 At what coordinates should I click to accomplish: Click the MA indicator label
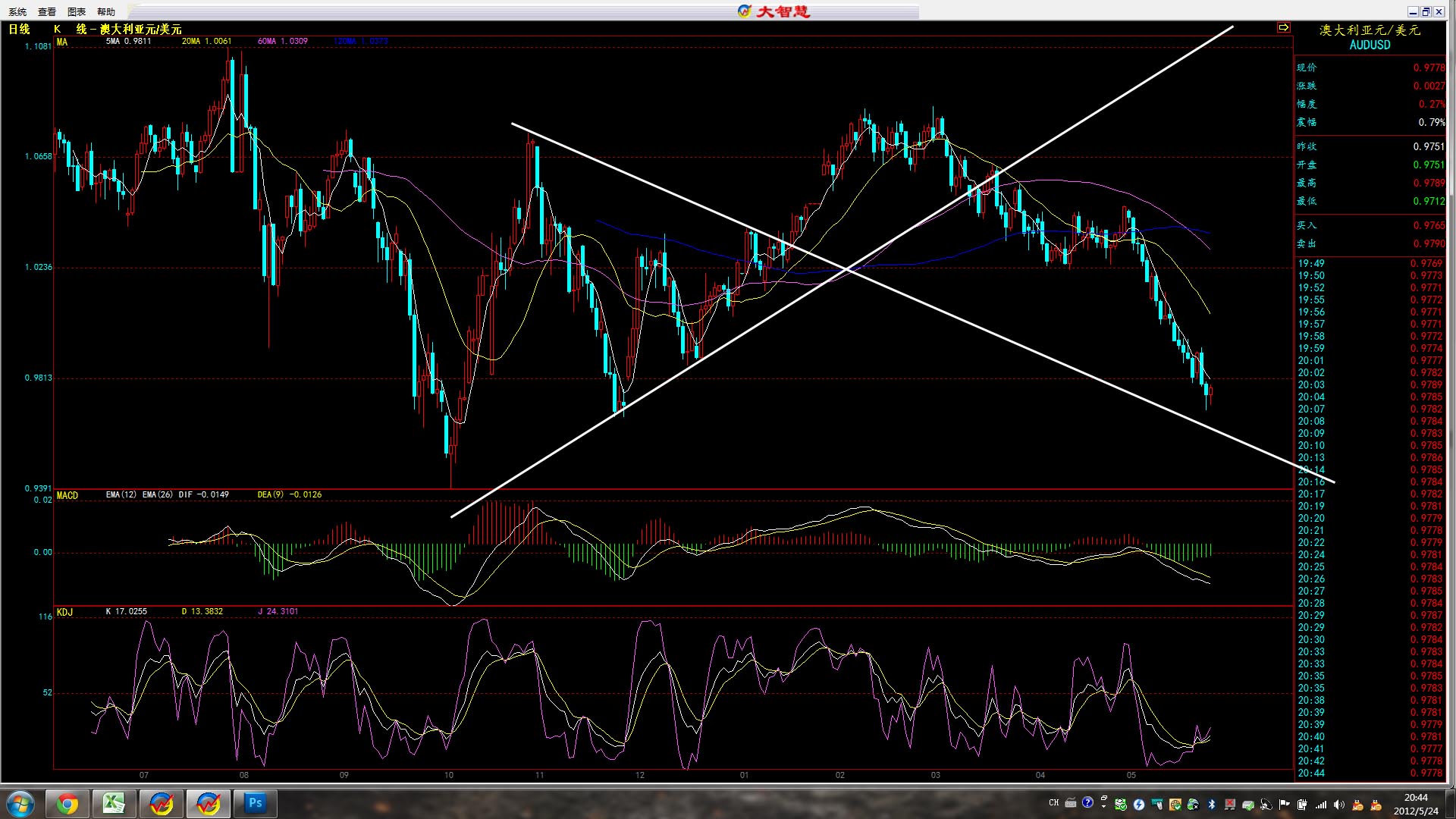62,42
